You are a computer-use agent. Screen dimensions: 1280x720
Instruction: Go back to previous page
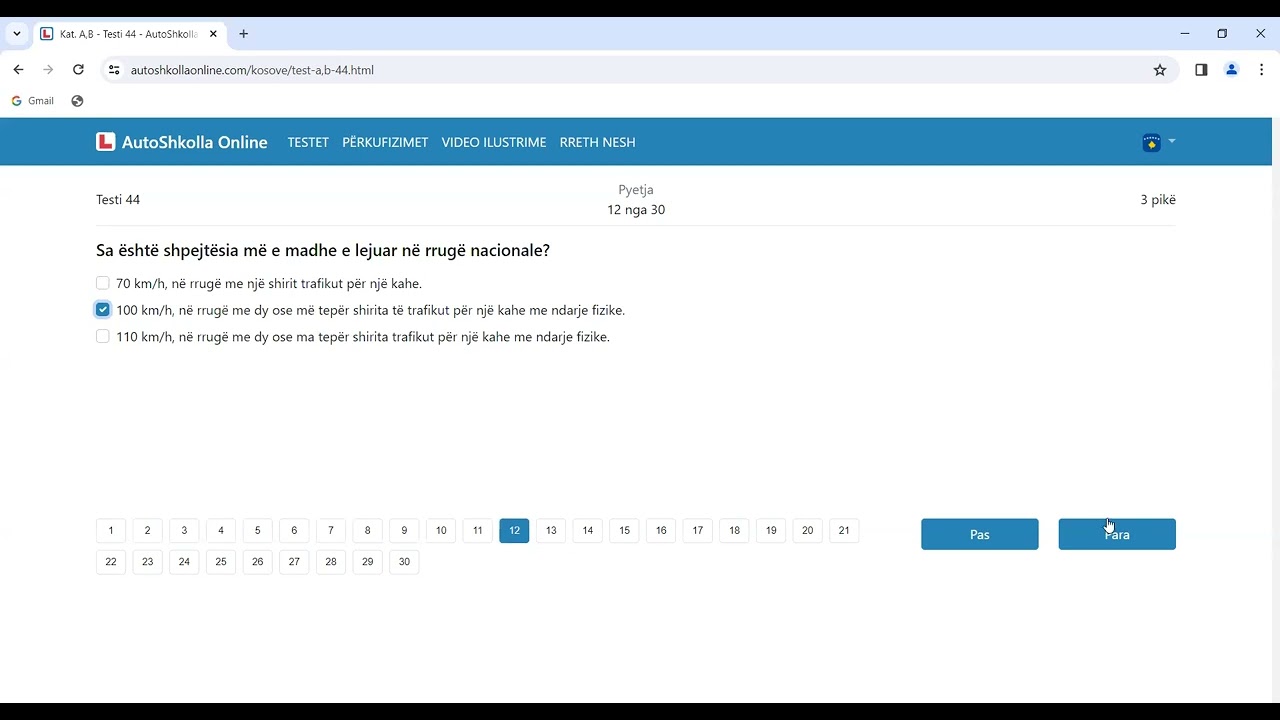[x=18, y=70]
